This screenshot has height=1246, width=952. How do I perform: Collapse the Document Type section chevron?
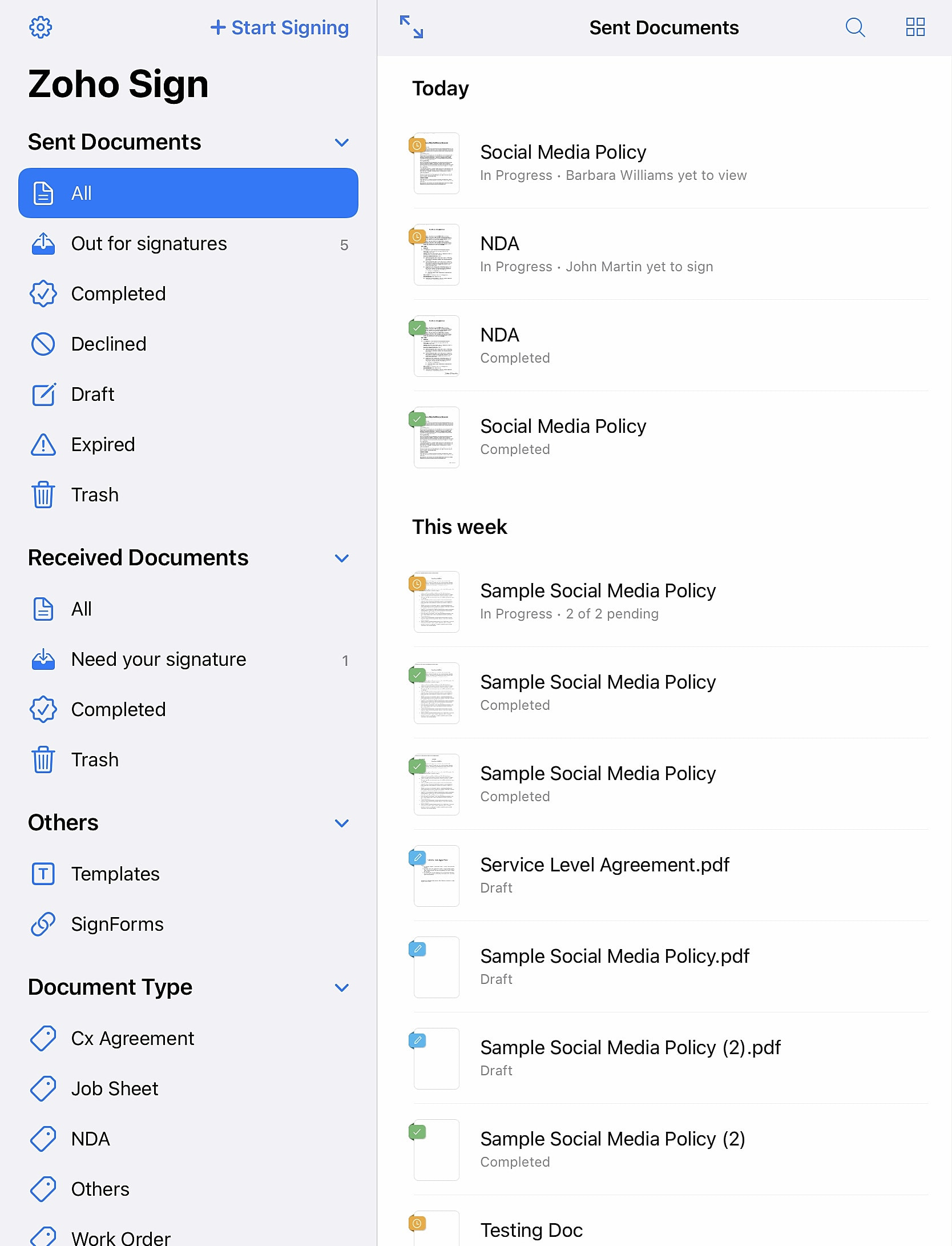click(342, 987)
